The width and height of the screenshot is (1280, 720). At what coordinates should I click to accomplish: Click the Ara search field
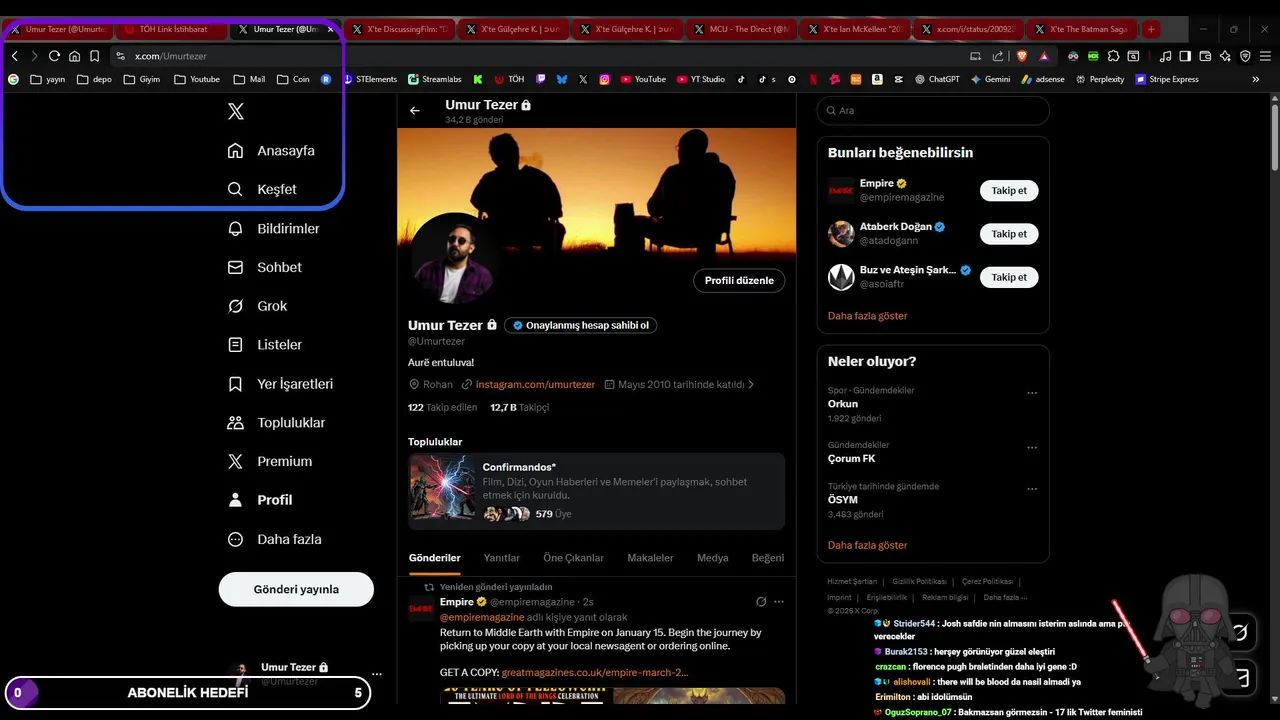(933, 111)
